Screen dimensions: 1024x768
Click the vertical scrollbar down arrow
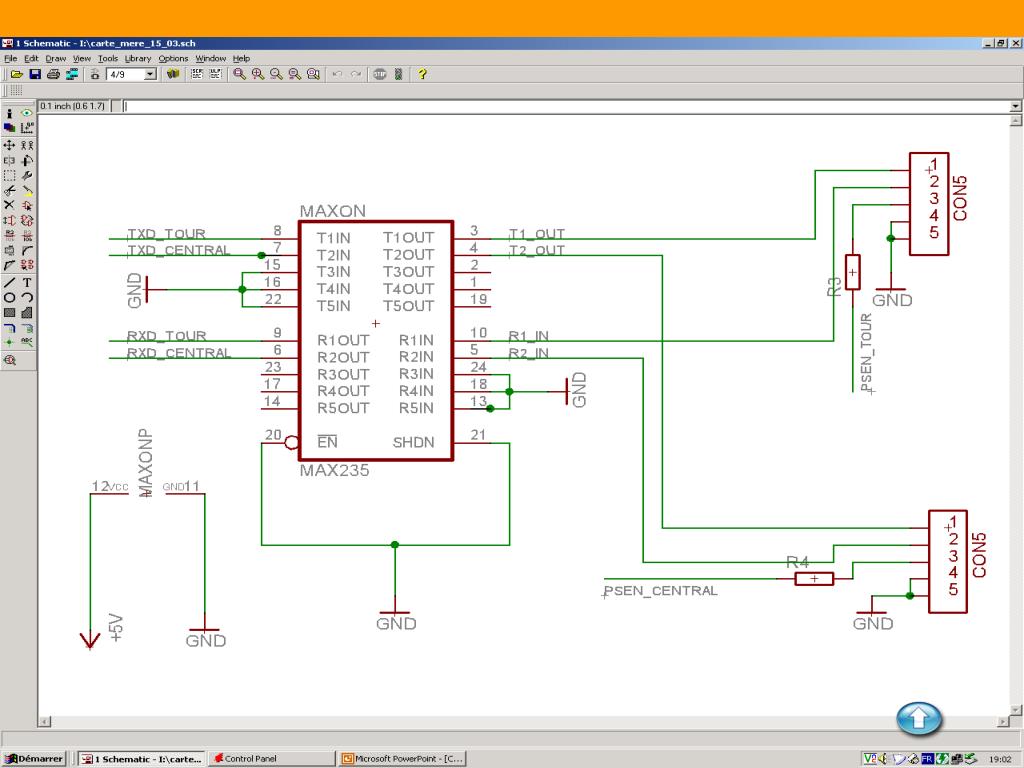(1016, 710)
